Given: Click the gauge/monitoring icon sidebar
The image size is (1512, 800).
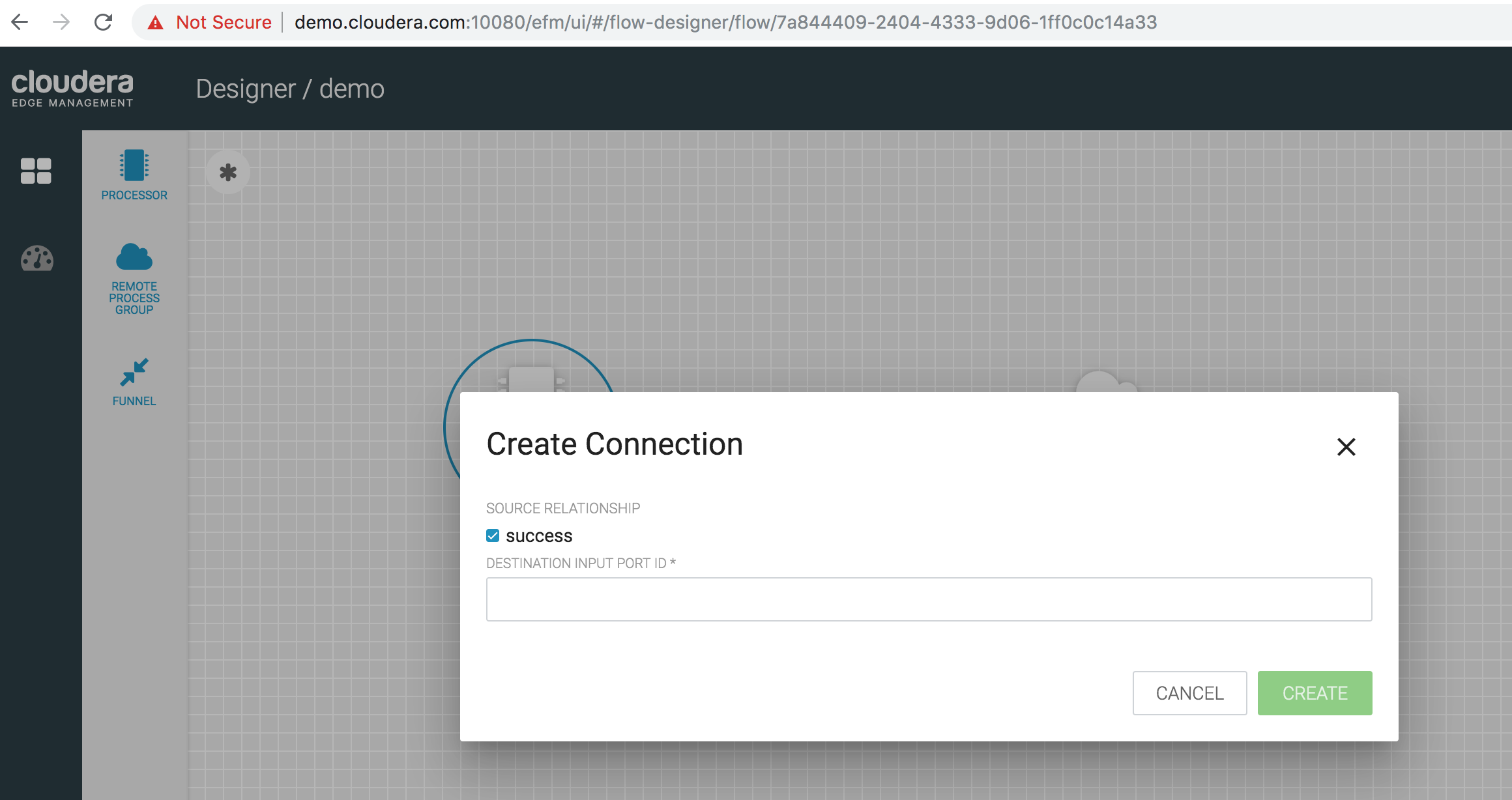Looking at the screenshot, I should (35, 259).
